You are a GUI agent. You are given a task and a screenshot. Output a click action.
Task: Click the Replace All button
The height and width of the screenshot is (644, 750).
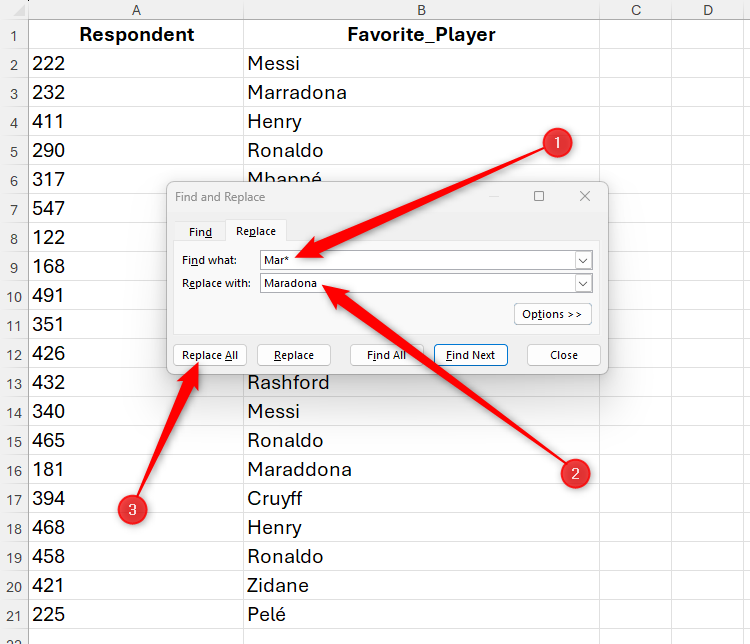point(210,355)
